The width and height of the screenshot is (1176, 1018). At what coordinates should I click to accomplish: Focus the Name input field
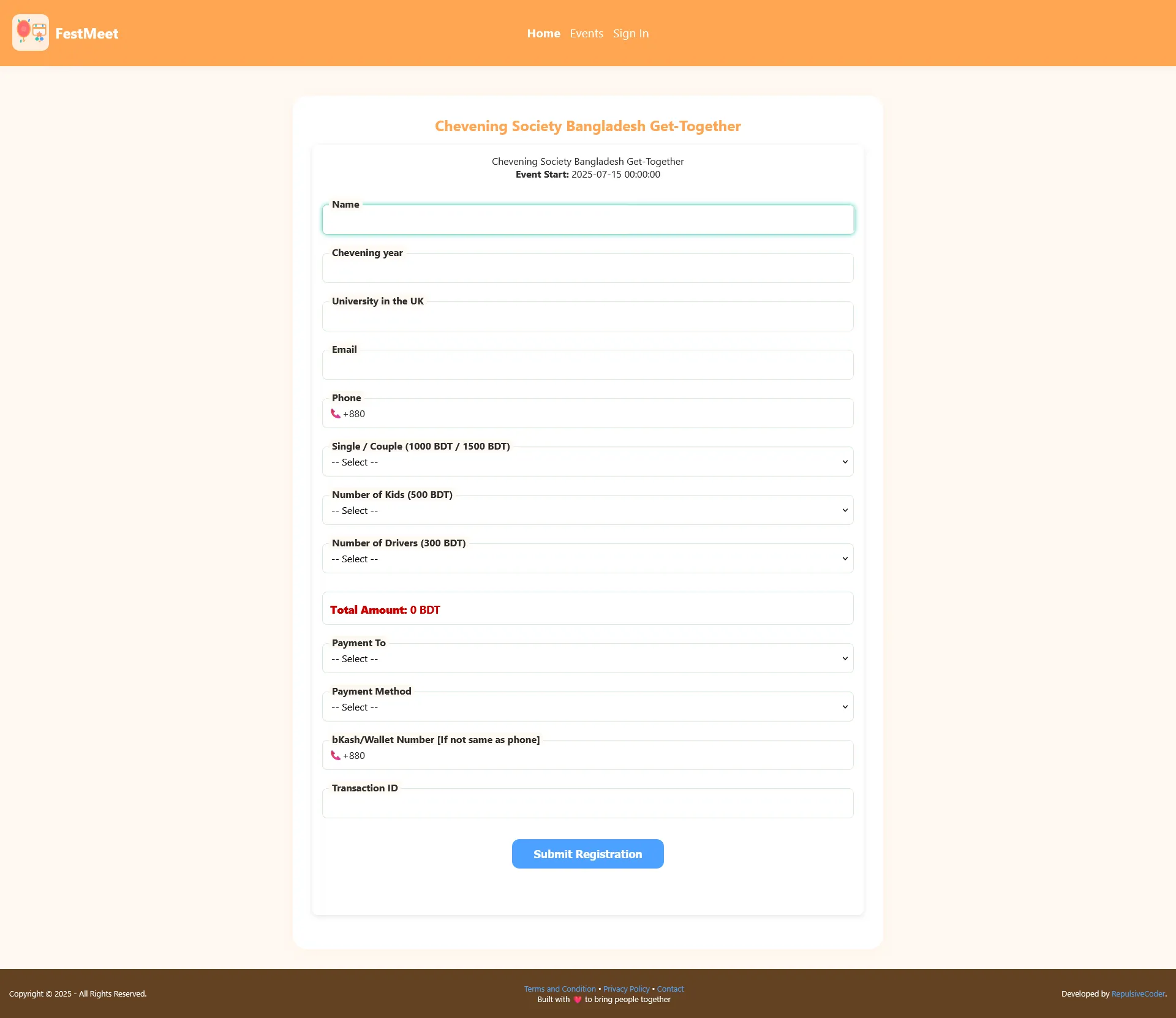[587, 221]
